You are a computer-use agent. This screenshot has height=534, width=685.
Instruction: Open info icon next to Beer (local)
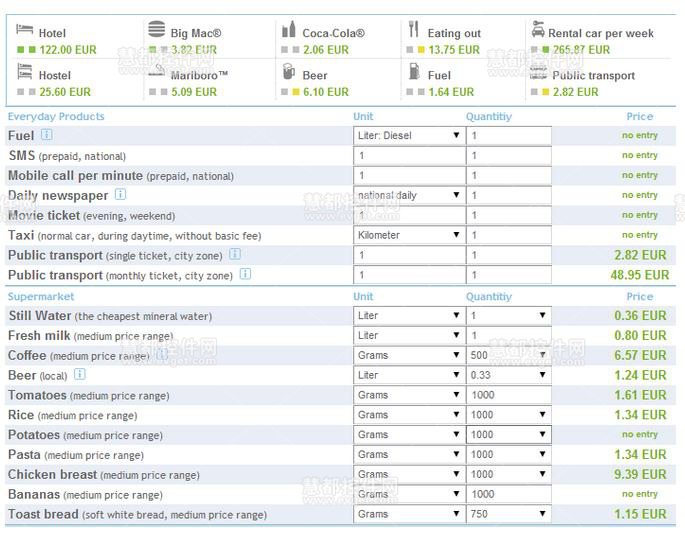pos(80,375)
